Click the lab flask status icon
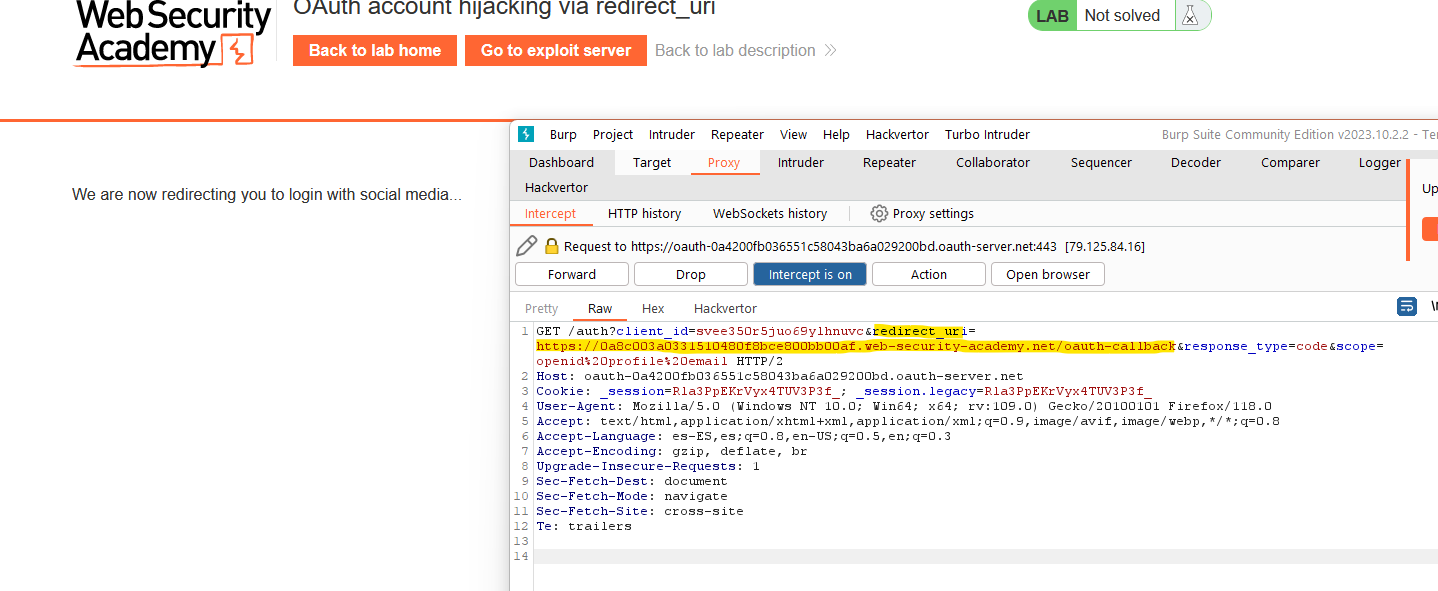Viewport: 1438px width, 591px height. [1190, 15]
